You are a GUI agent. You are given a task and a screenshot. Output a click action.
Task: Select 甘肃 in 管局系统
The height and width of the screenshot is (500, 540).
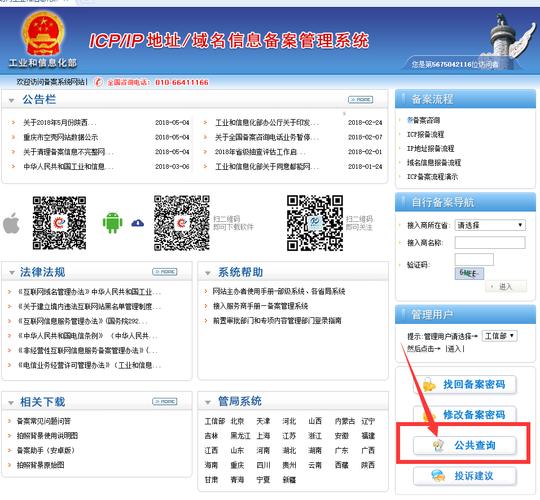(x=211, y=480)
